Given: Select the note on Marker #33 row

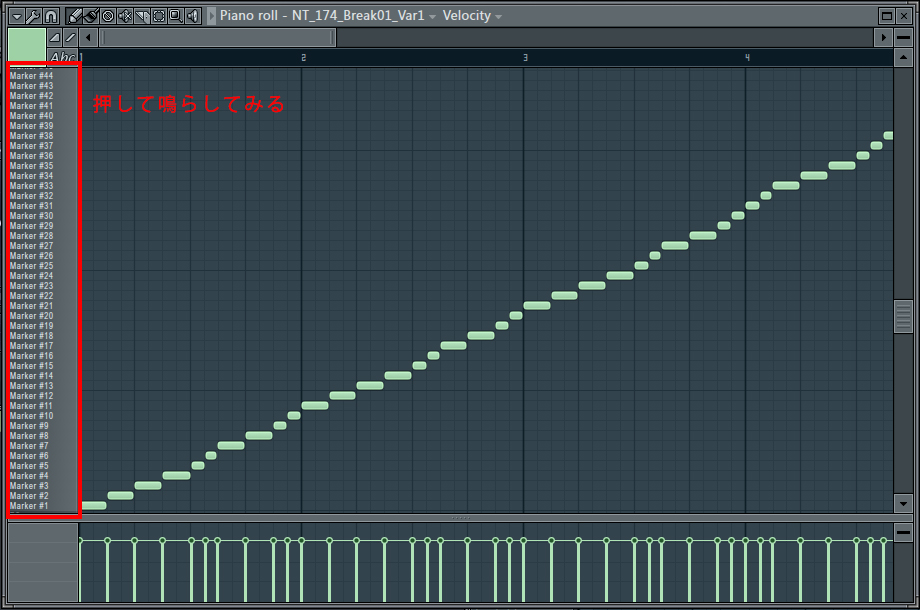Looking at the screenshot, I should pos(786,185).
